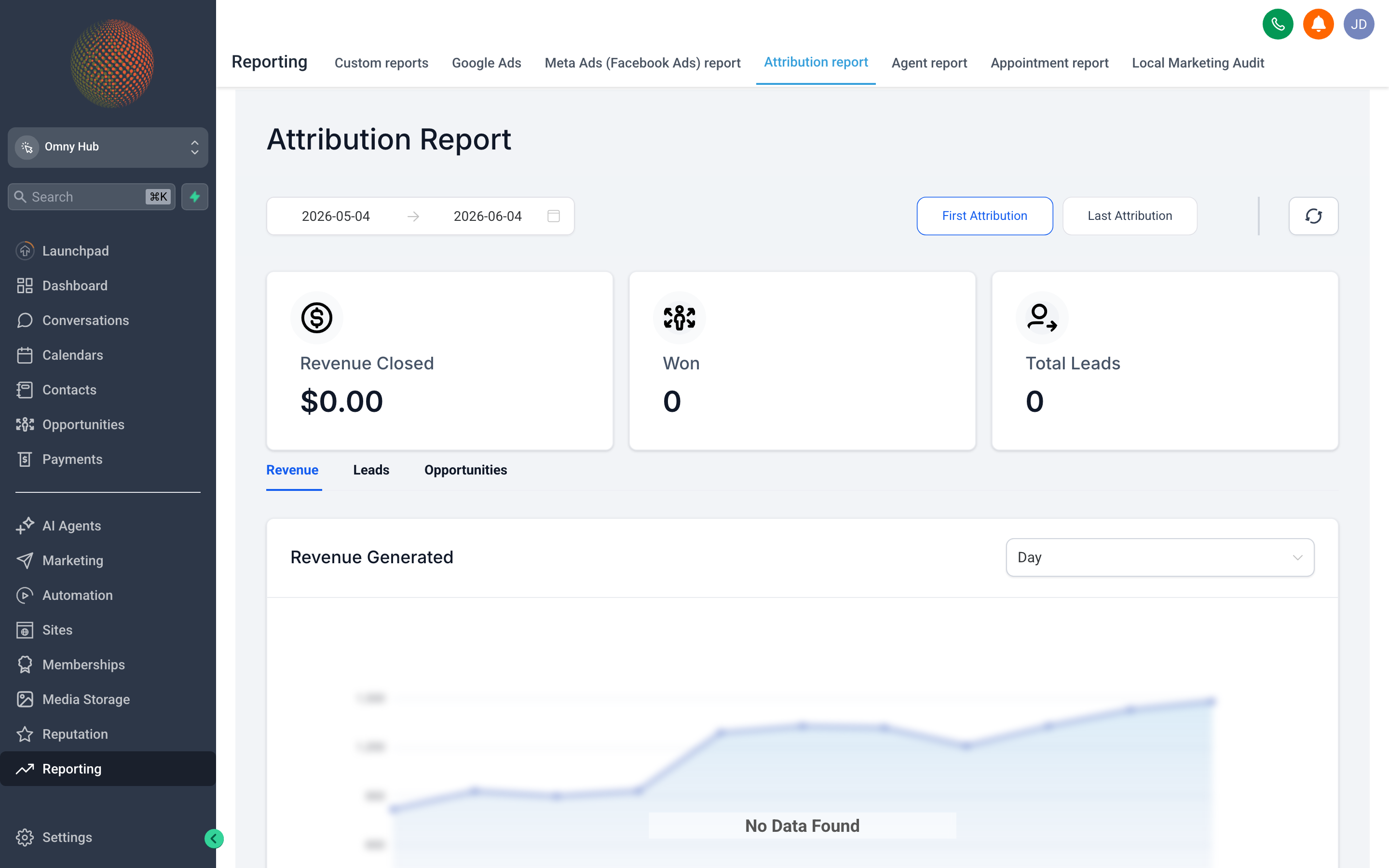Click the Calendars sidebar icon
Viewport: 1389px width, 868px height.
coord(25,355)
